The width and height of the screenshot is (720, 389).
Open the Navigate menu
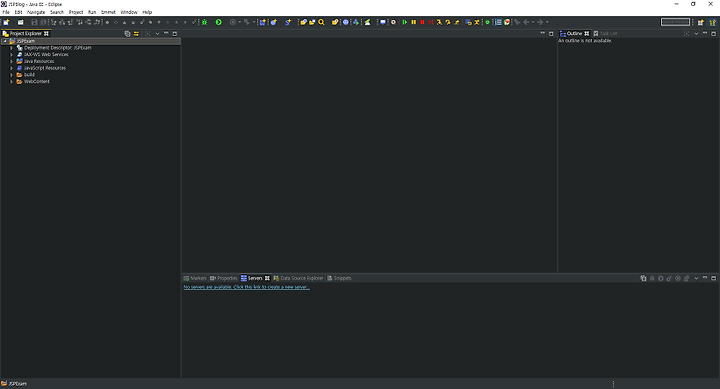click(36, 12)
